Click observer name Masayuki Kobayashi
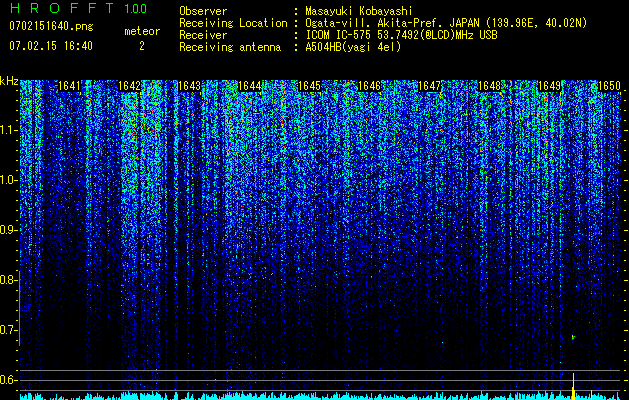This screenshot has height=400, width=629. 358,11
